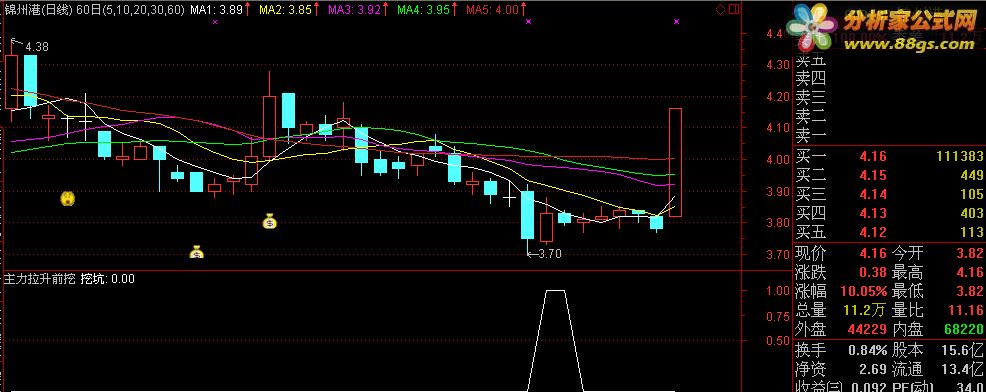Image resolution: width=986 pixels, height=392 pixels.
Task: Click the red diamond icon at chart top-right
Action: (x=720, y=9)
